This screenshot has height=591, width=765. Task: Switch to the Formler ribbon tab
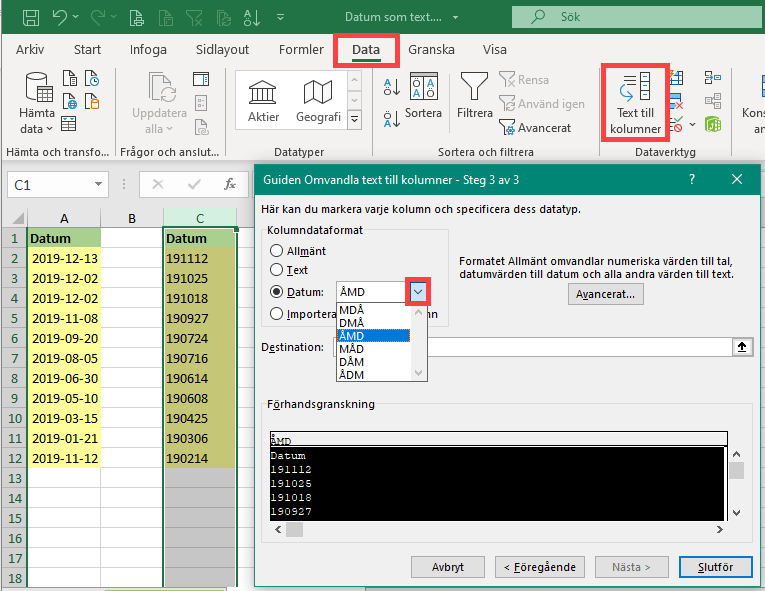point(301,50)
